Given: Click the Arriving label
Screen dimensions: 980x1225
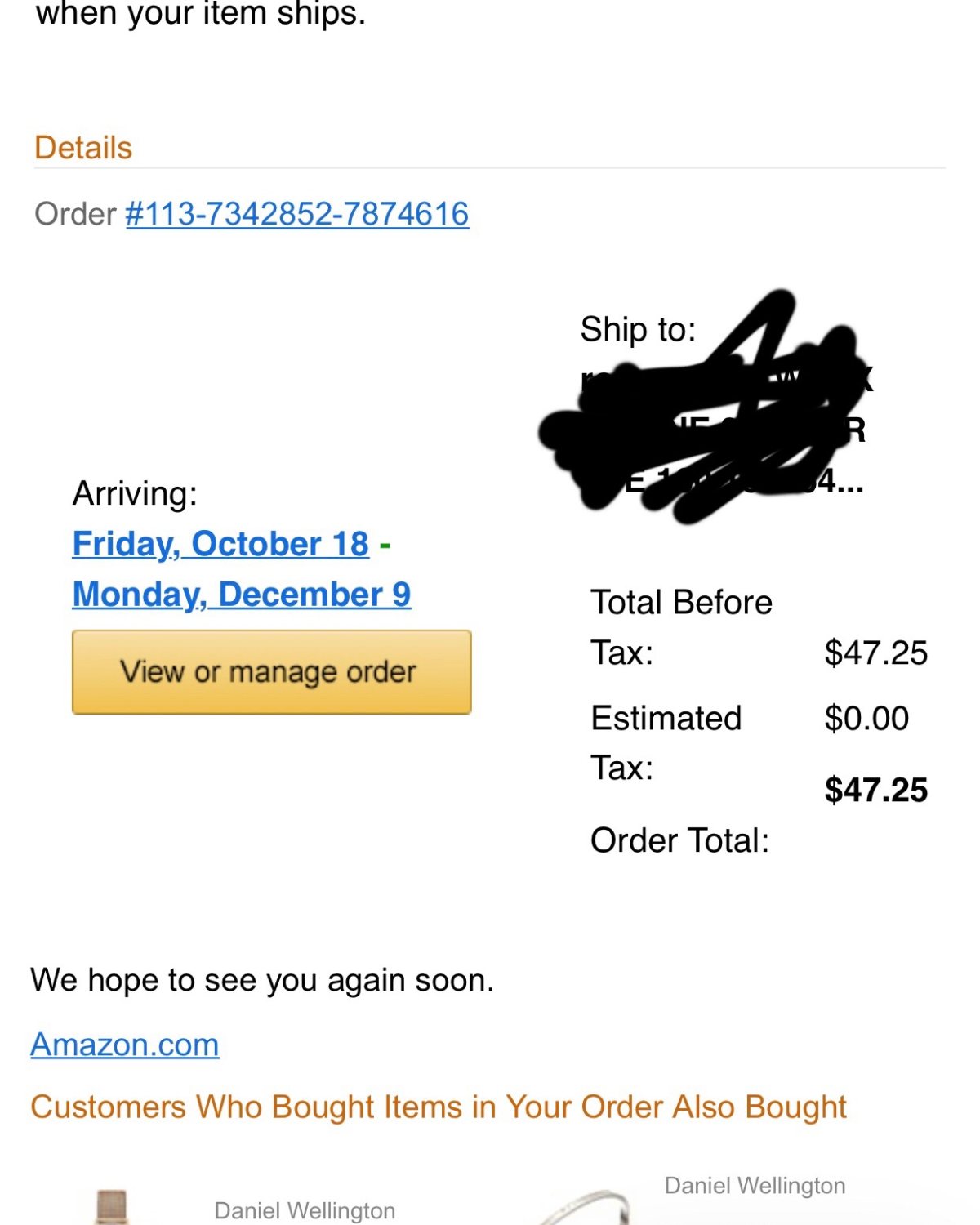Looking at the screenshot, I should [135, 493].
